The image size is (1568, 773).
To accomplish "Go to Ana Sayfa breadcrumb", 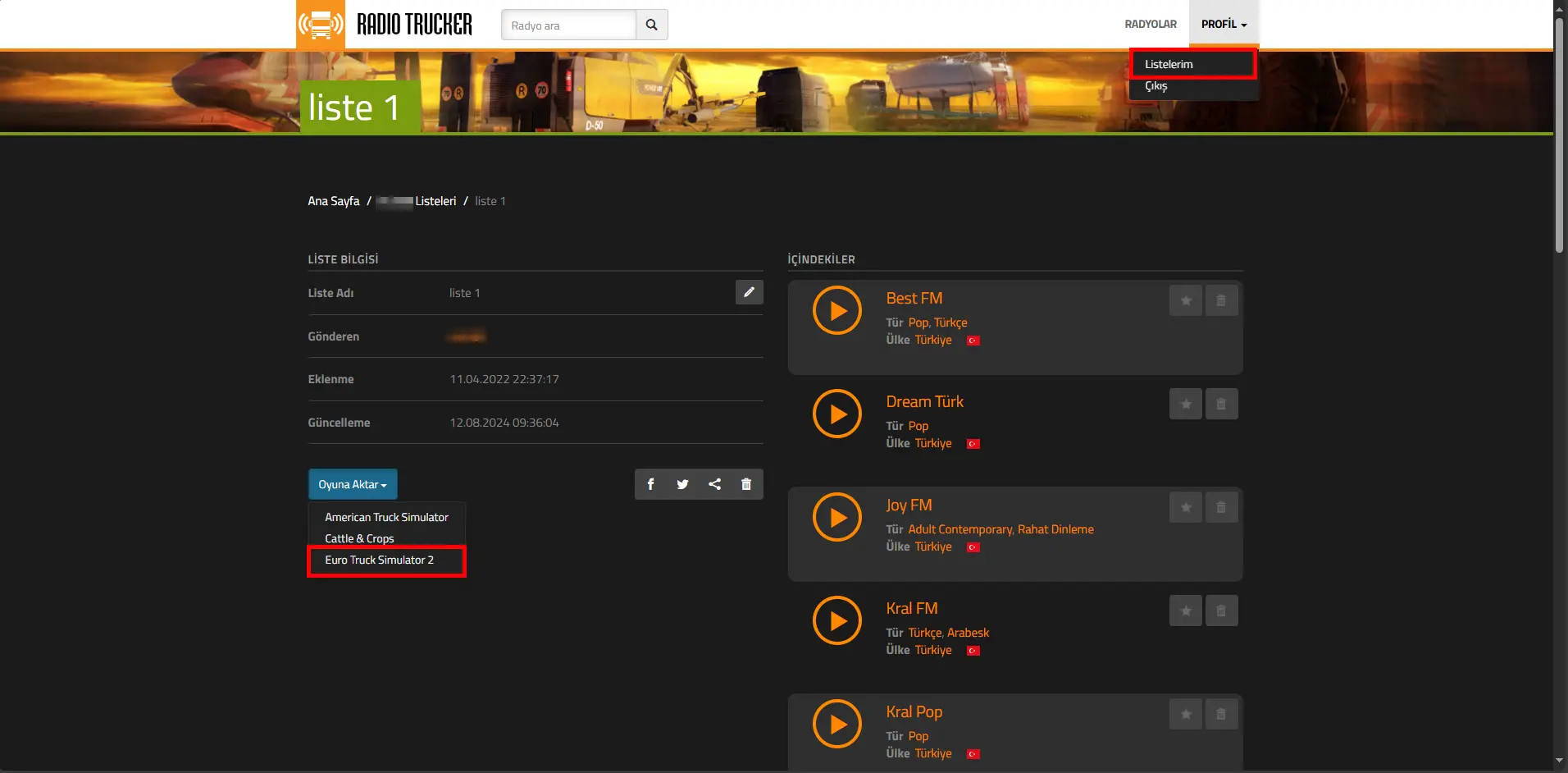I will point(334,201).
